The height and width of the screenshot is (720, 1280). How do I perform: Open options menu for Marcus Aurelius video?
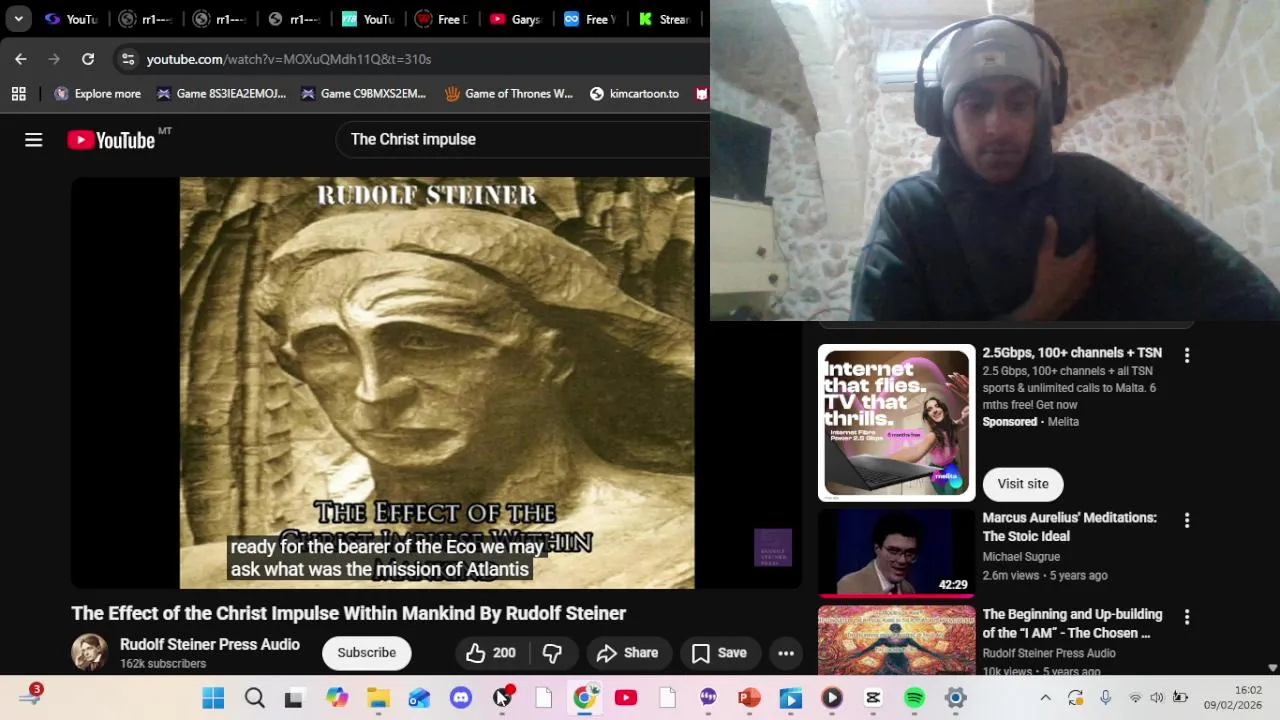1187,520
